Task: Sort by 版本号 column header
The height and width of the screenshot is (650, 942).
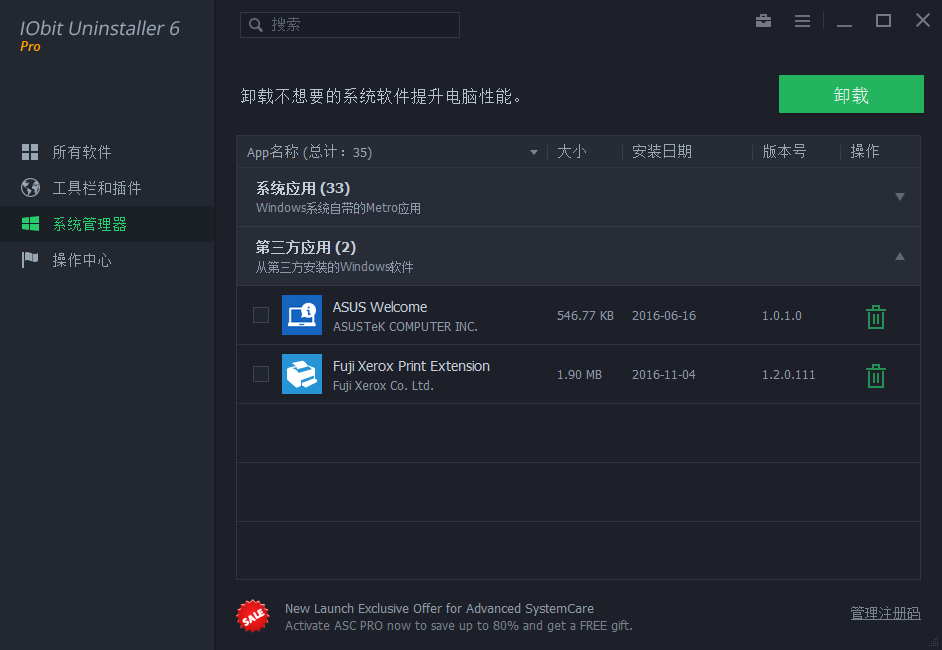Action: point(783,151)
